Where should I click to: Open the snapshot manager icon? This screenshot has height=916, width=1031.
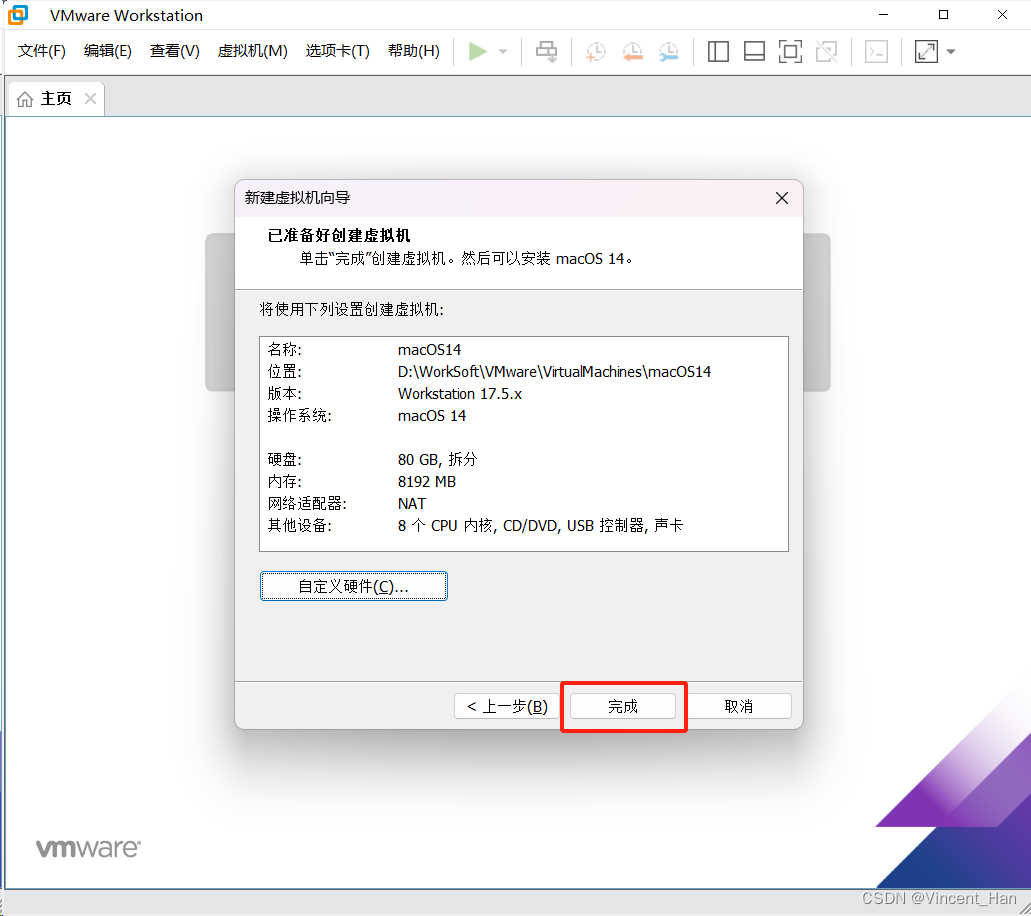pyautogui.click(x=669, y=51)
